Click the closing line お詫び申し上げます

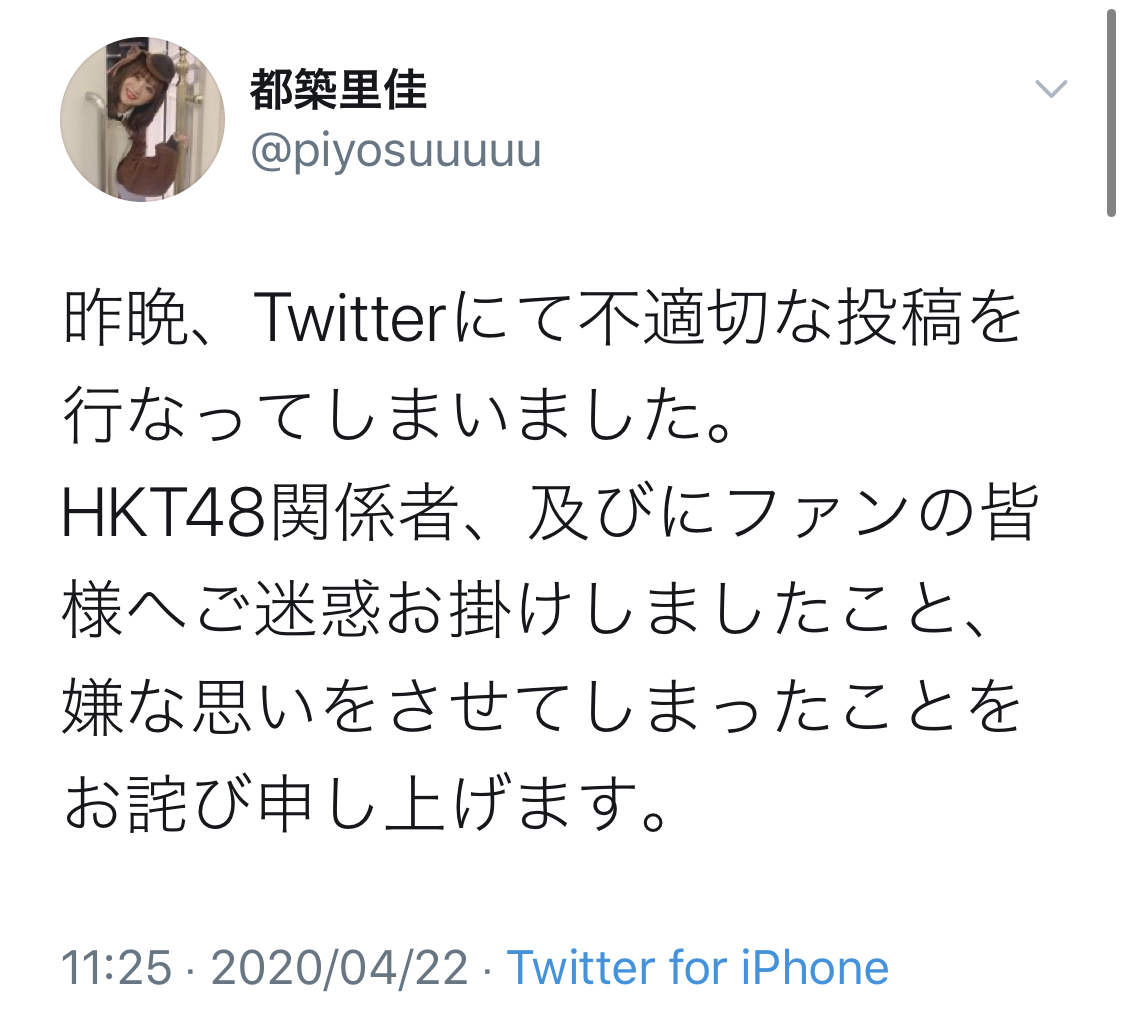point(366,805)
